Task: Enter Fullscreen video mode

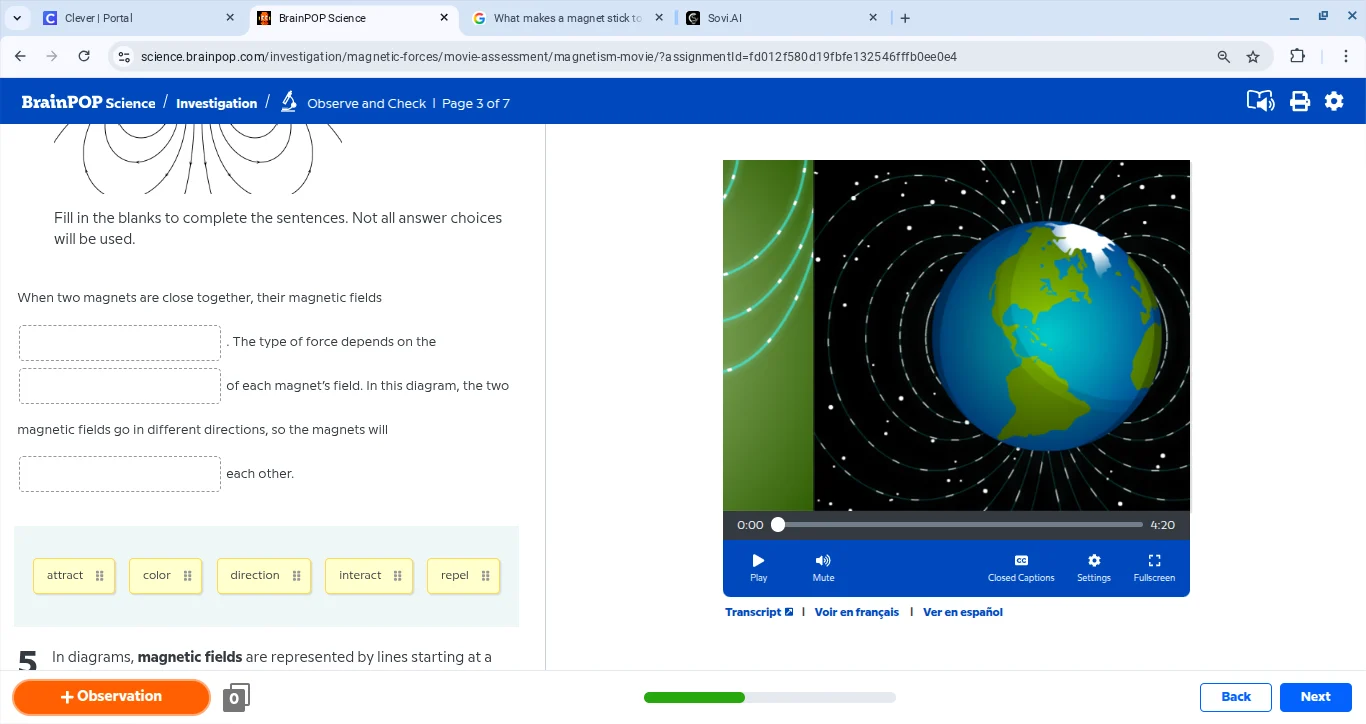Action: [x=1154, y=567]
